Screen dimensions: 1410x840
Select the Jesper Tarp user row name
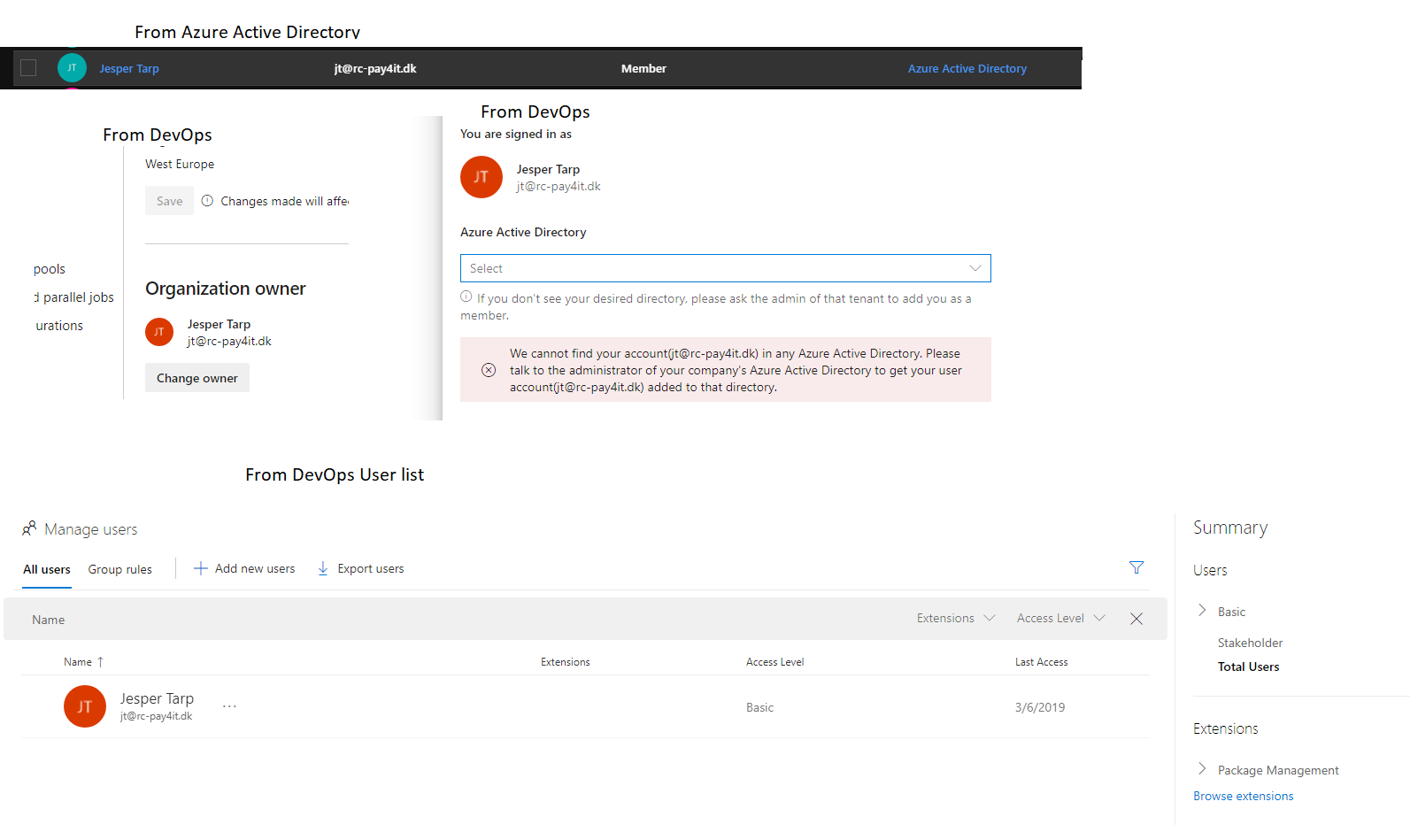(x=157, y=699)
